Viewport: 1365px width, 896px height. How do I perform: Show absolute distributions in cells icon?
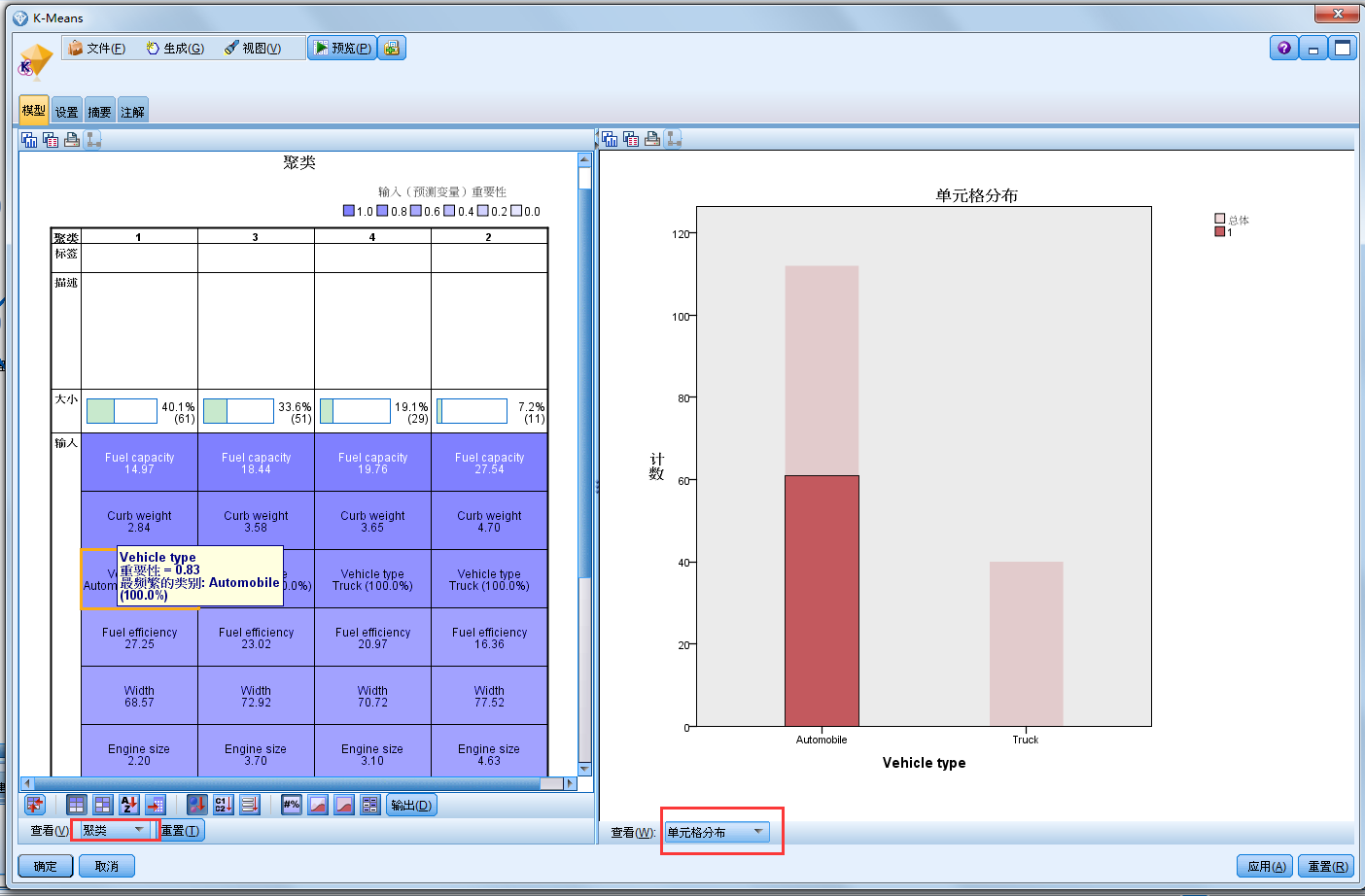(318, 805)
